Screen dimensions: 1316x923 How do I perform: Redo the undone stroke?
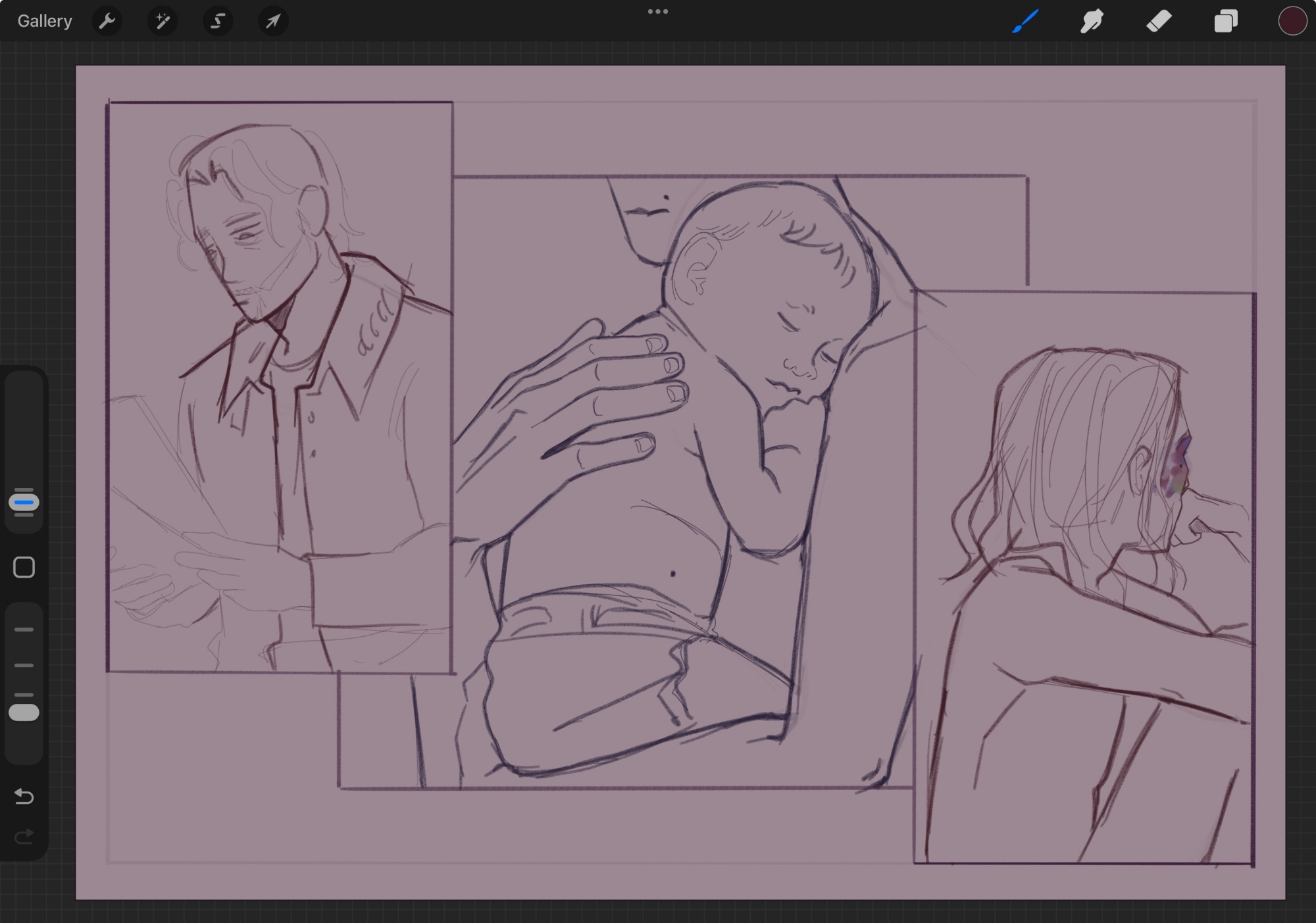pyautogui.click(x=24, y=837)
